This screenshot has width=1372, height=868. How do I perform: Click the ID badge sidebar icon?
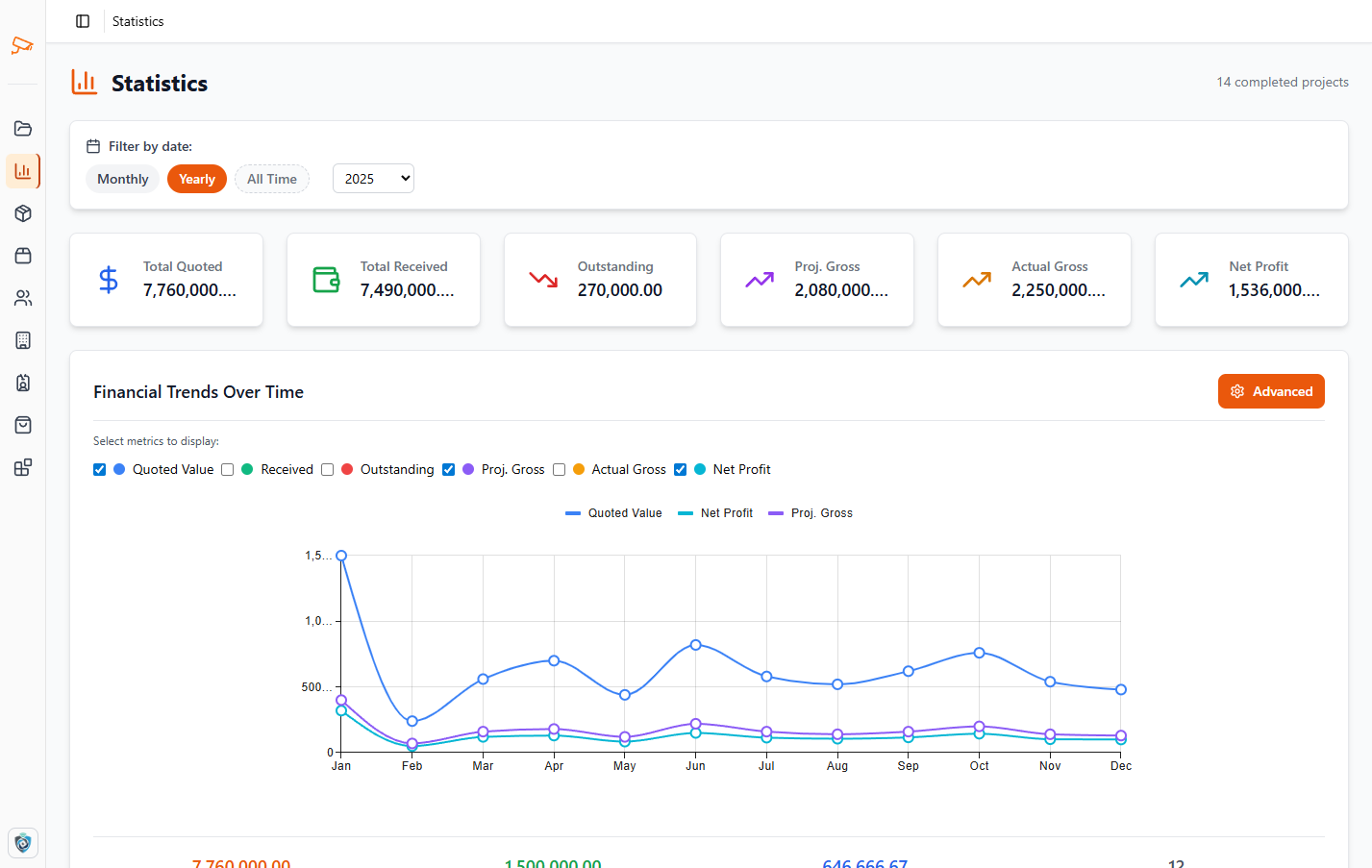[23, 383]
